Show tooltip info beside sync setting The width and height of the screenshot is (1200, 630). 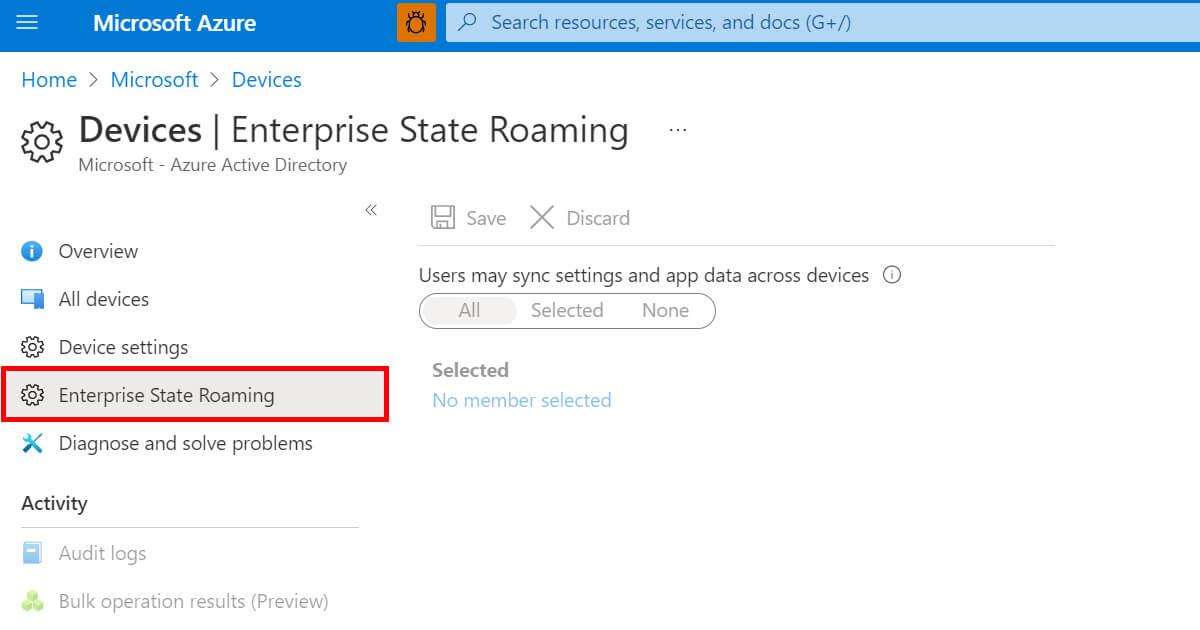click(x=891, y=275)
